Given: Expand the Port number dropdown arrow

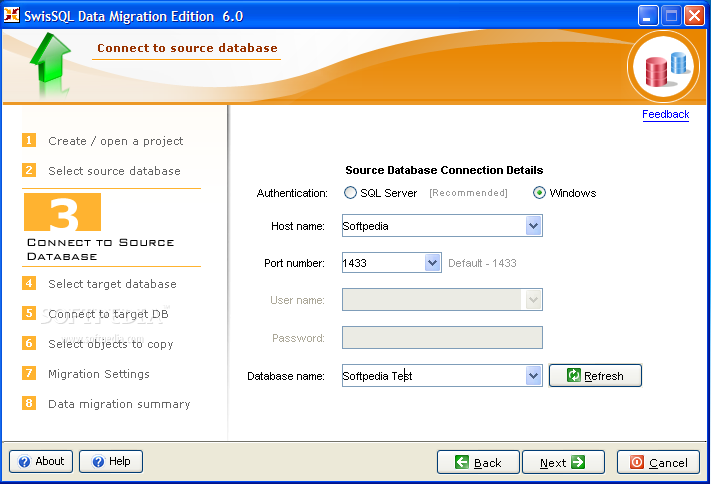Looking at the screenshot, I should [433, 263].
